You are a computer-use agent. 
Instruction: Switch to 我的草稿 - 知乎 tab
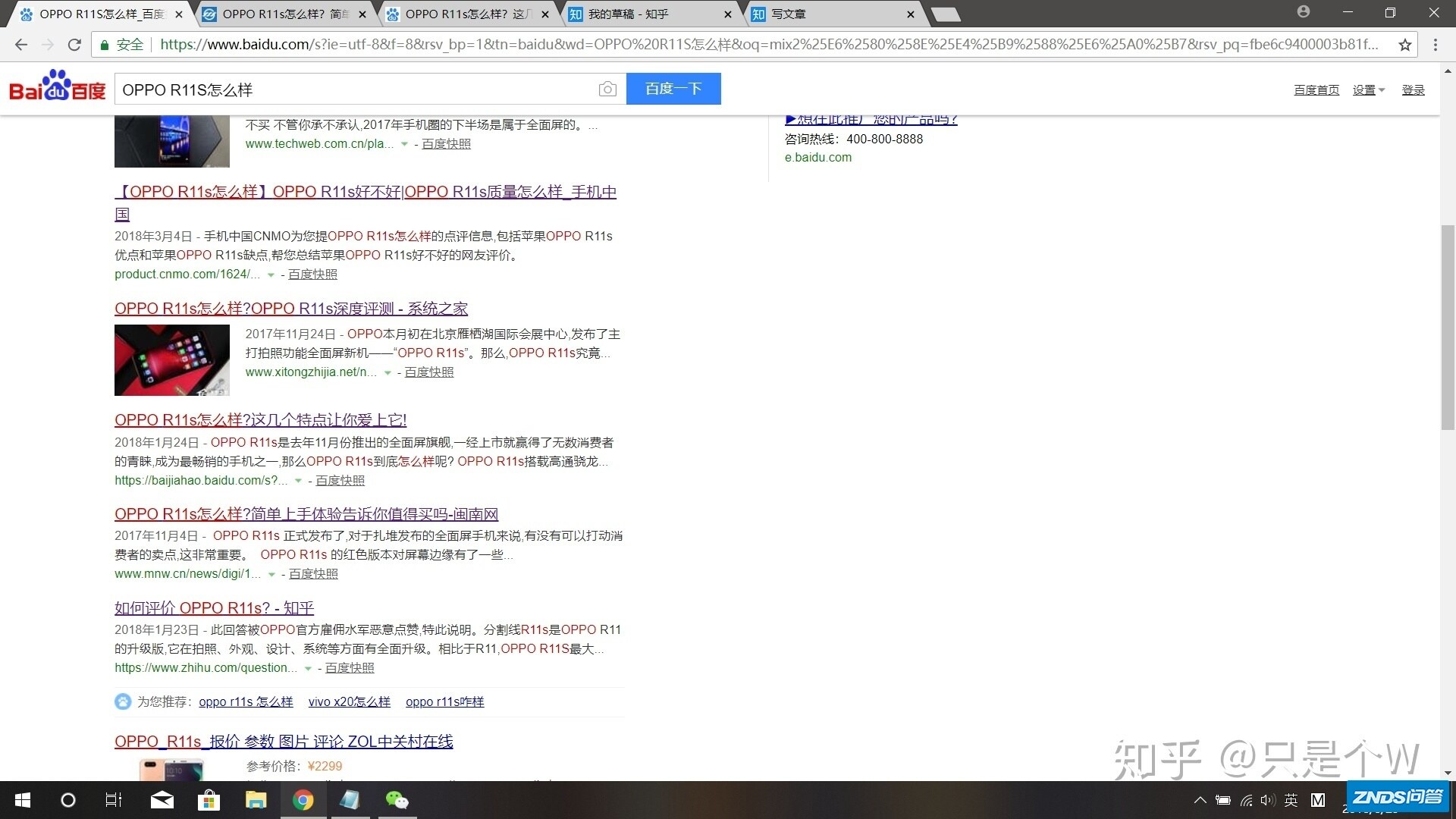pos(651,14)
